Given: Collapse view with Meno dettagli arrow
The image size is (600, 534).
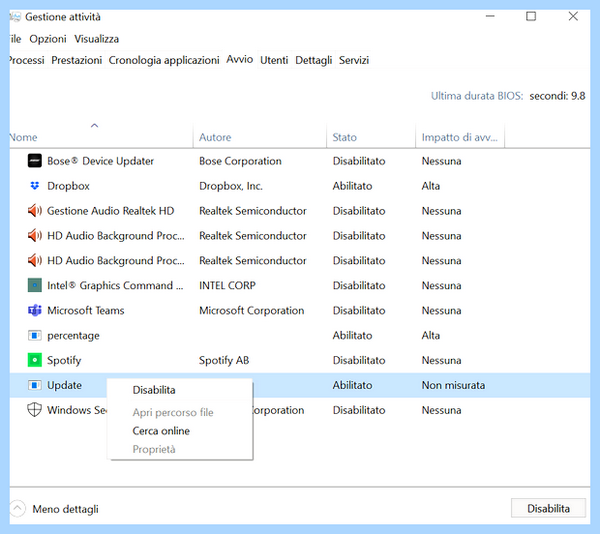Looking at the screenshot, I should (x=17, y=509).
